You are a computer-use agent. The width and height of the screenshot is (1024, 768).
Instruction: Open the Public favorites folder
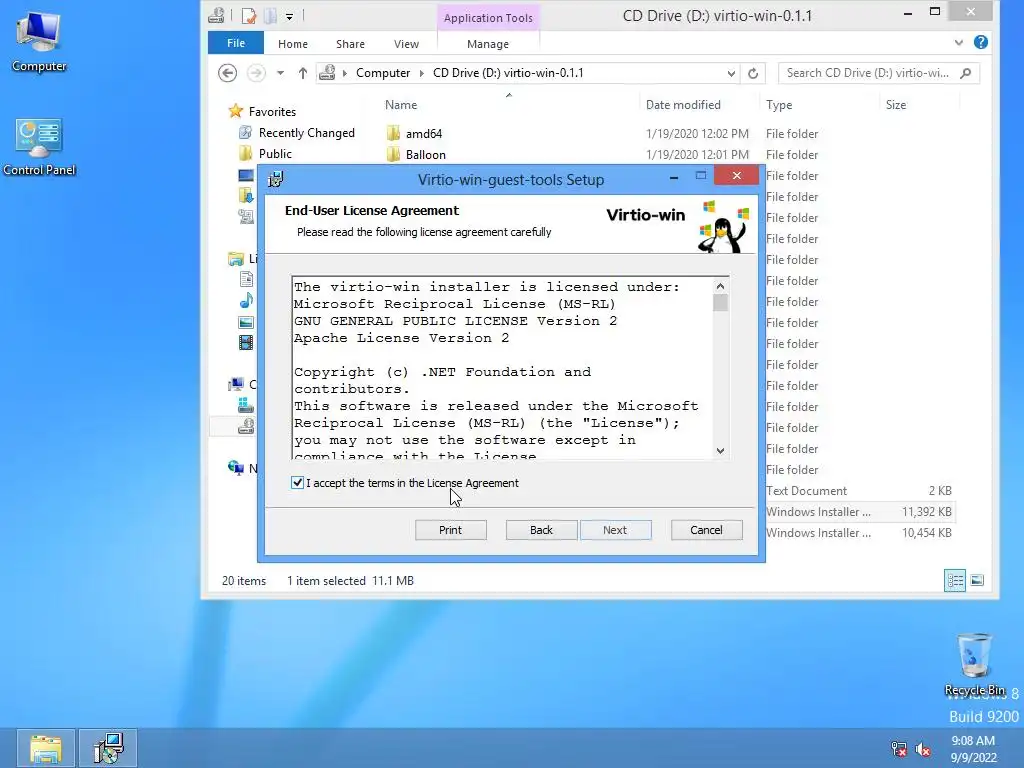click(x=275, y=153)
